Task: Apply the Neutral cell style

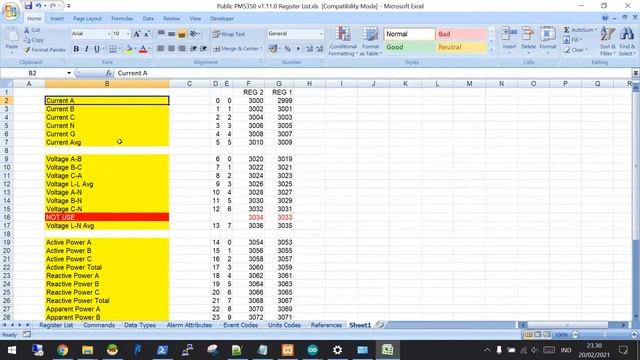Action: click(462, 47)
